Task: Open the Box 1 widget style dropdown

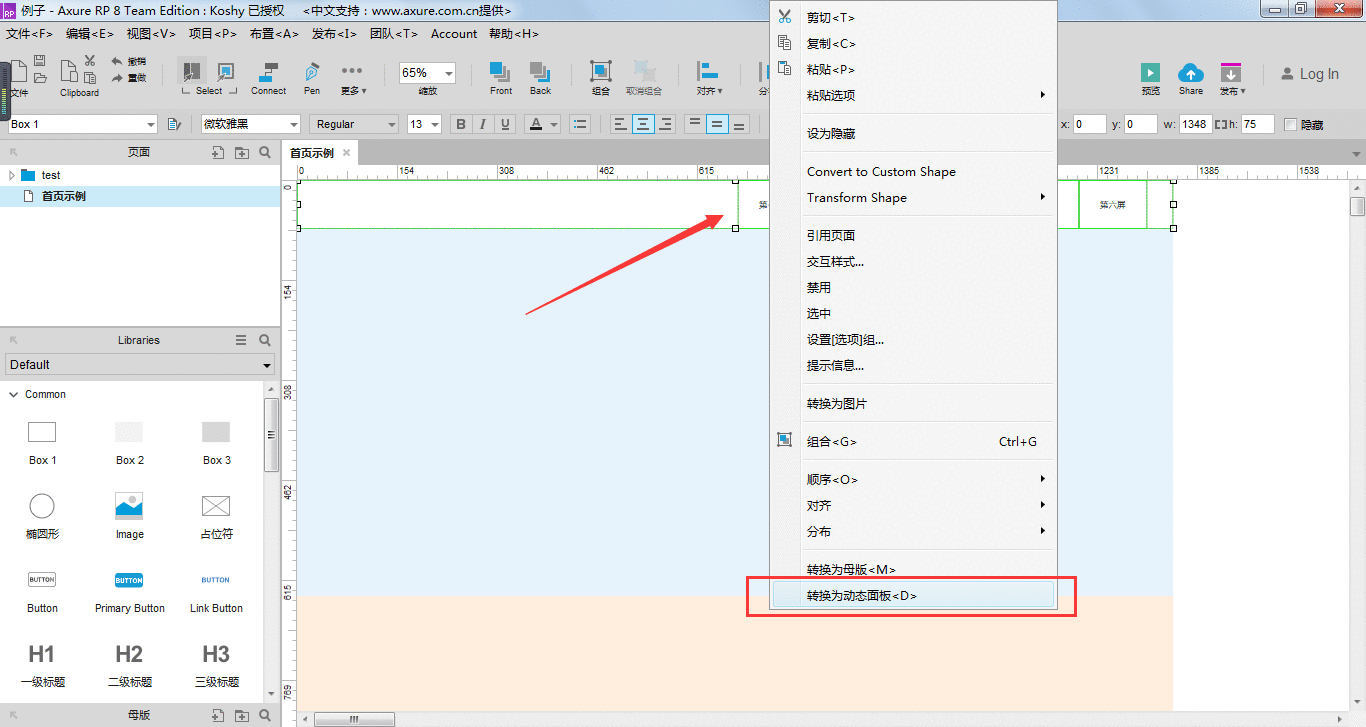Action: 151,124
